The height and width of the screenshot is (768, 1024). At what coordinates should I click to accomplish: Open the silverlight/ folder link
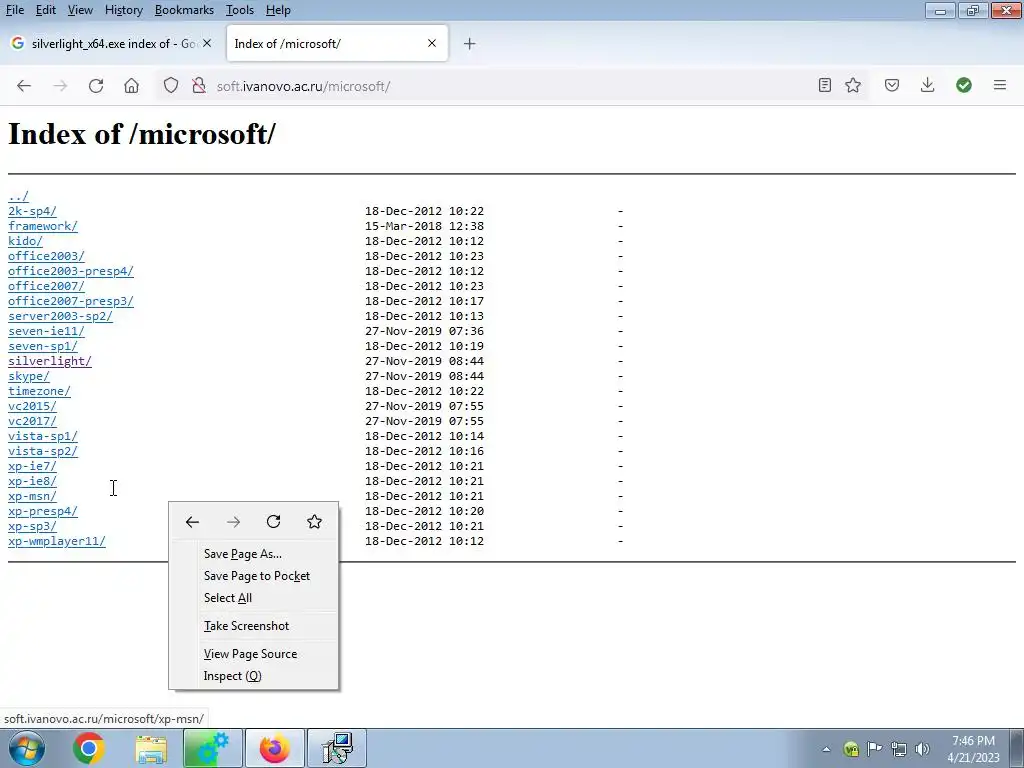[50, 361]
